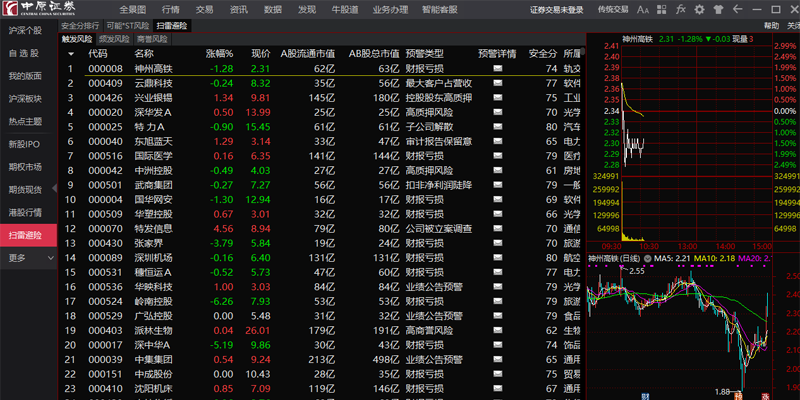Open the 全景图 menu

pyautogui.click(x=133, y=10)
